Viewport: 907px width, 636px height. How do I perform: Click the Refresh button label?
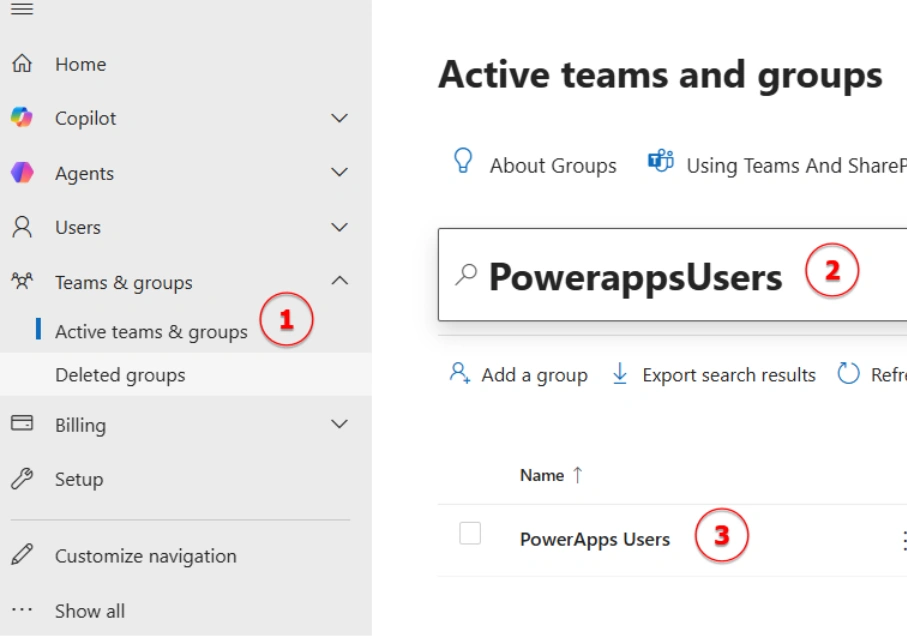889,375
